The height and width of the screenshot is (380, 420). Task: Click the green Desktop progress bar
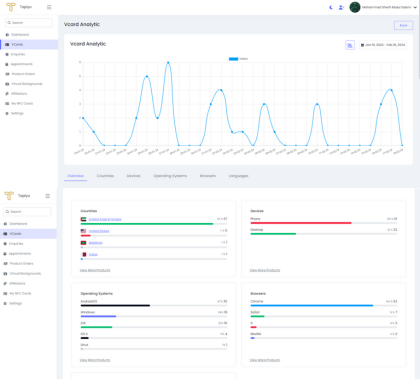coord(273,234)
